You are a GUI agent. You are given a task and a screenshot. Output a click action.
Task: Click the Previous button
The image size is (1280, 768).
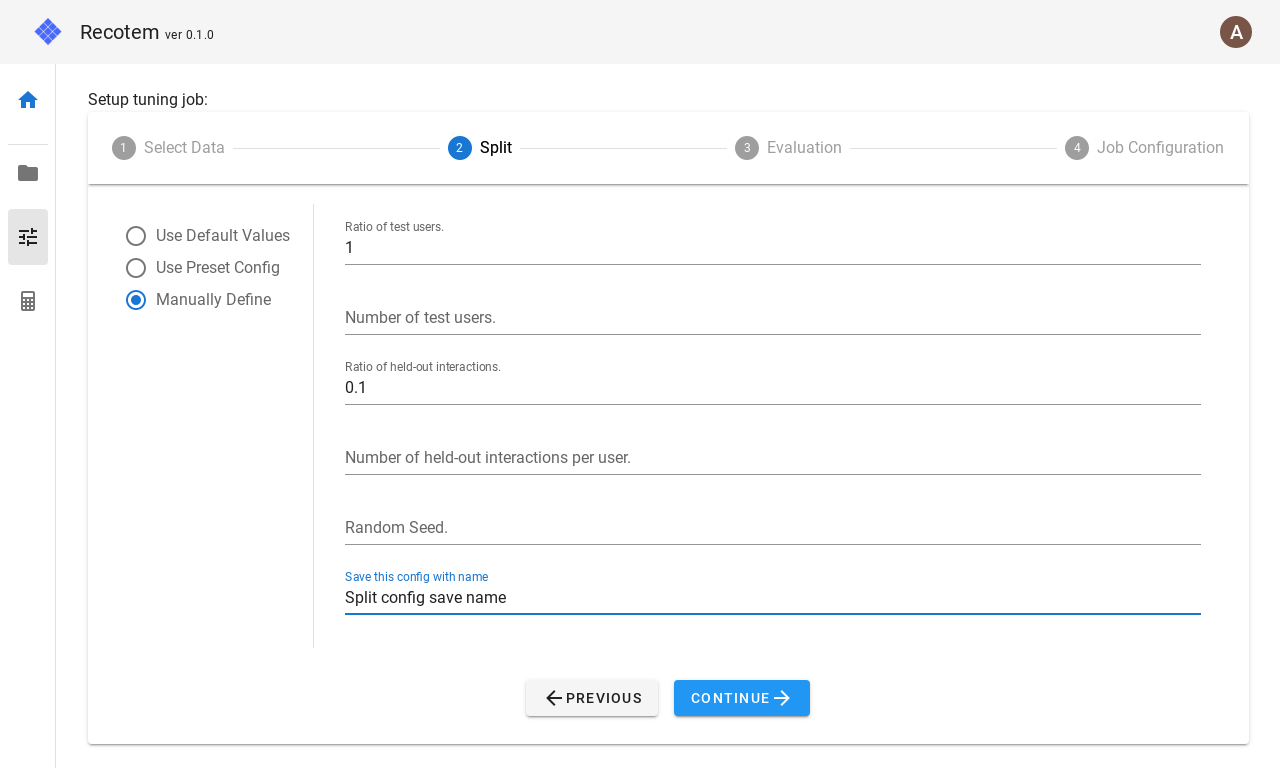592,698
